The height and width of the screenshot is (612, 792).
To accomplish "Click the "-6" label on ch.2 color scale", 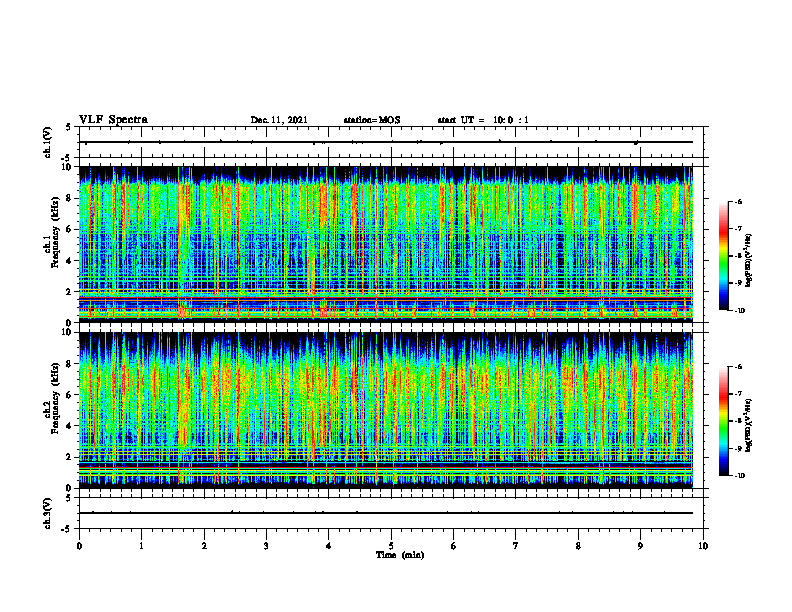I will 738,367.
